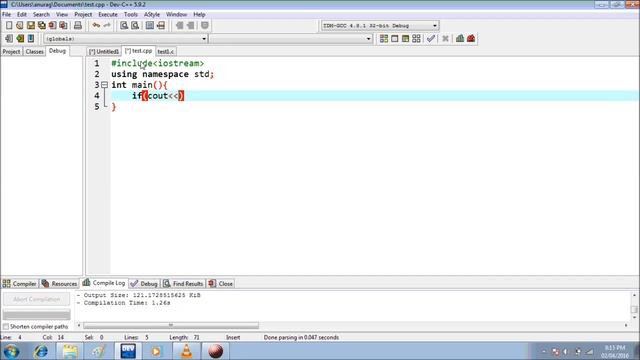Viewport: 640px width, 360px height.
Task: Click the Insert snippet icon on second toolbar
Action: (x=9, y=38)
